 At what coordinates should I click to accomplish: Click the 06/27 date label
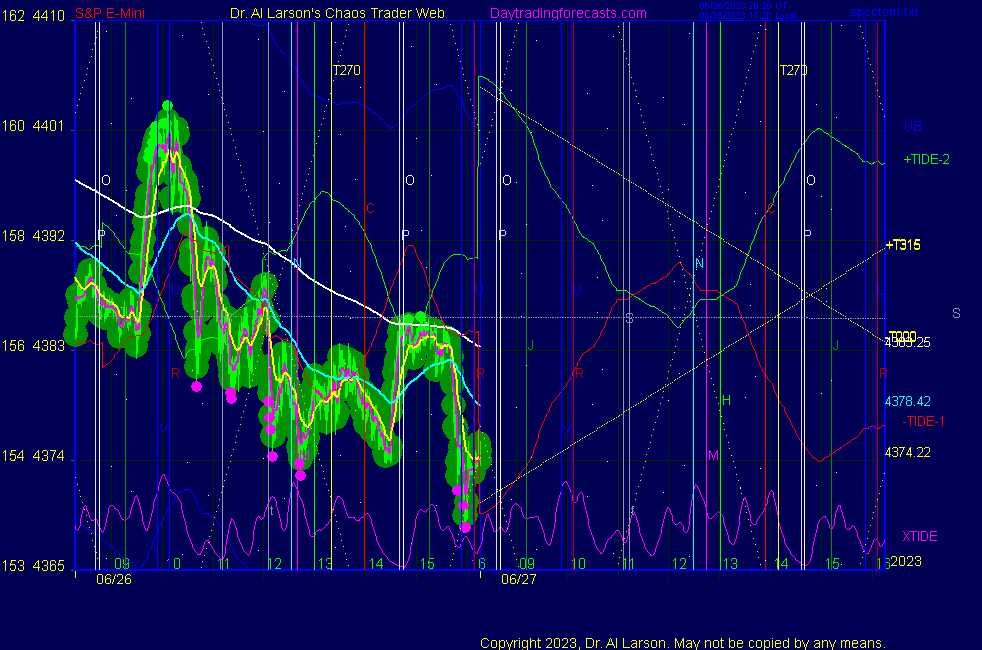point(519,578)
